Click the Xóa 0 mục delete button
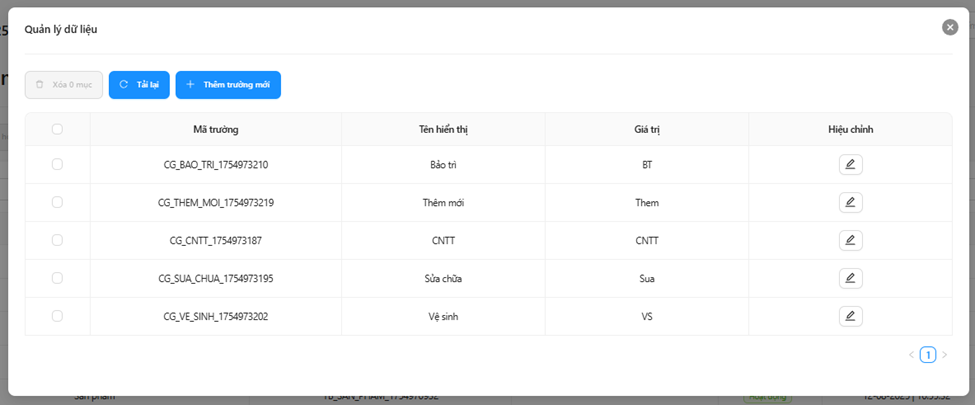This screenshot has width=975, height=405. tap(64, 85)
